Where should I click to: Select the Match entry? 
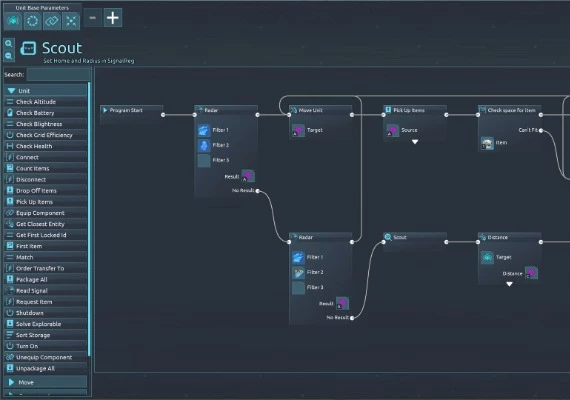(x=45, y=257)
